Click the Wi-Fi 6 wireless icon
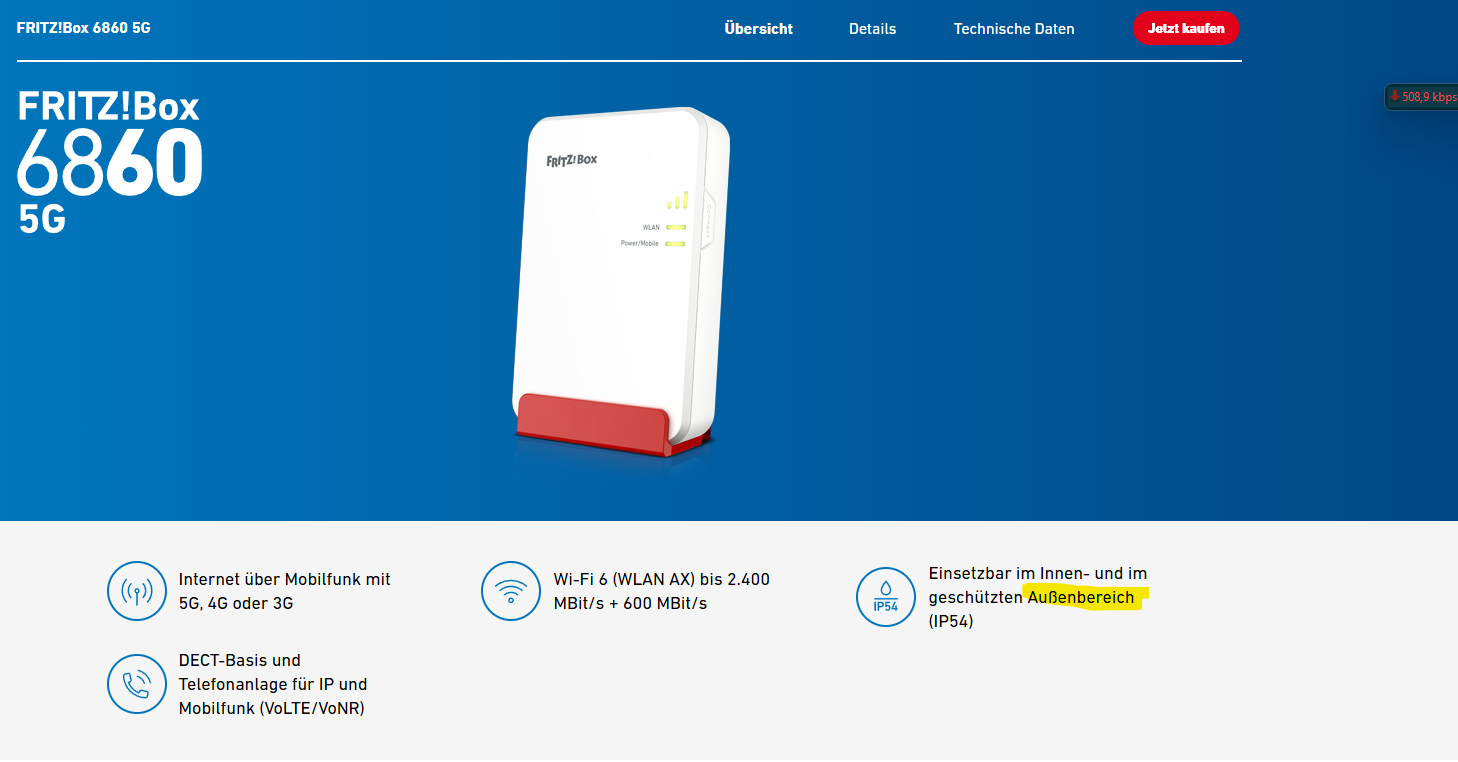The height and width of the screenshot is (762, 1458). click(511, 591)
